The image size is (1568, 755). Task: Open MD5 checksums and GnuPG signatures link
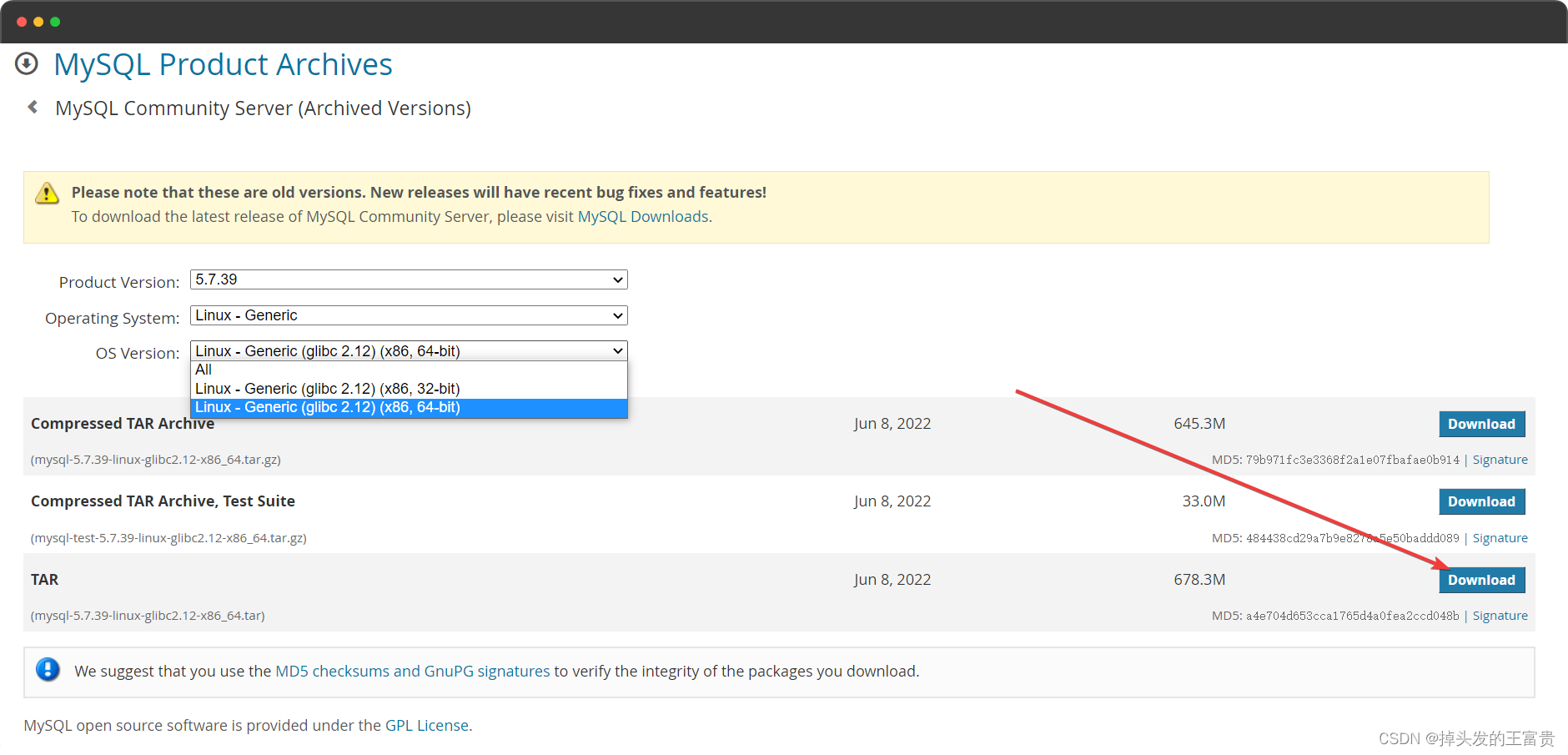click(413, 672)
